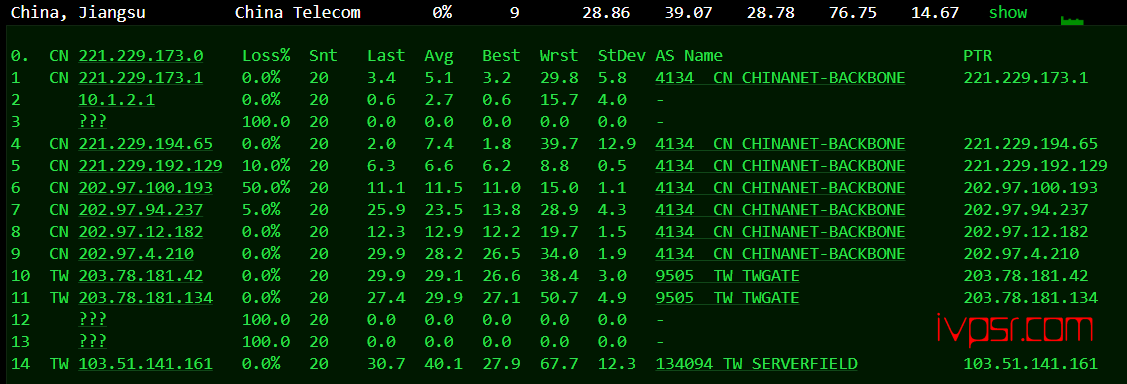Click the 10.0% loss value at hop 5
This screenshot has height=384, width=1127.
pyautogui.click(x=266, y=166)
